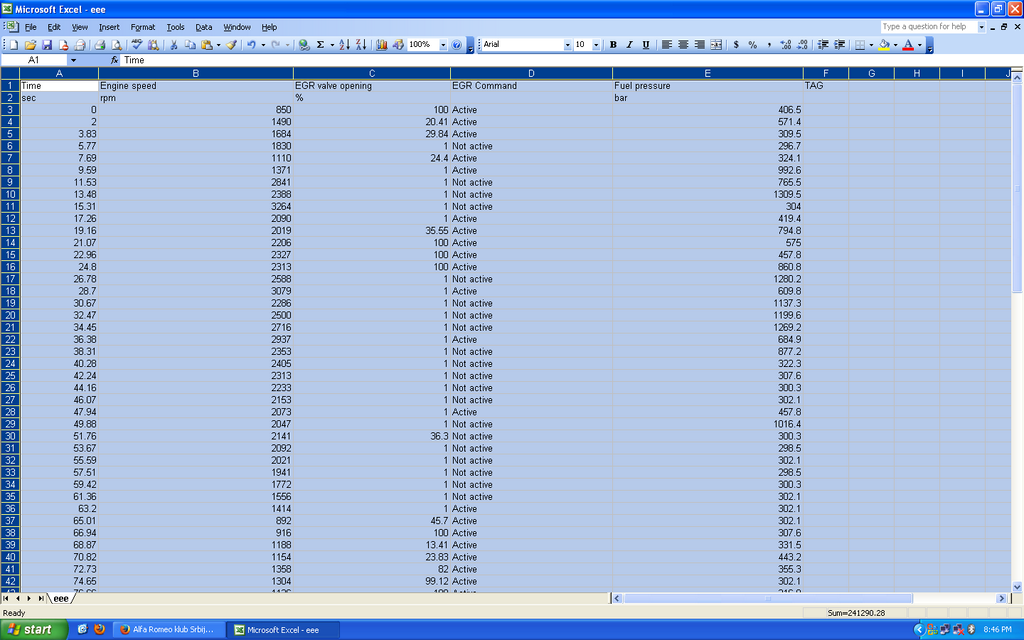Align cell text to the right
The height and width of the screenshot is (640, 1024).
click(699, 44)
